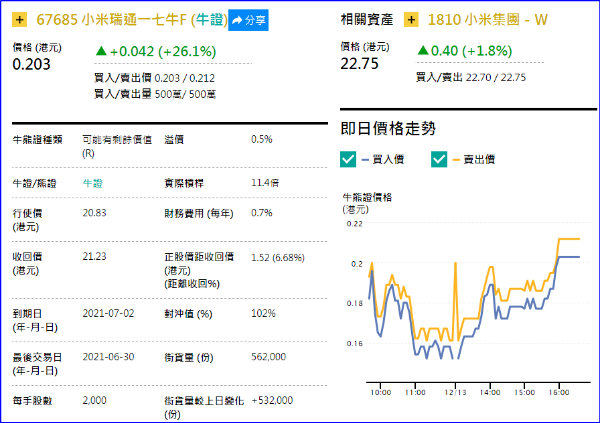Uncheck the 賣出價 chart line checkbox
This screenshot has height=423, width=600.
pyautogui.click(x=439, y=159)
